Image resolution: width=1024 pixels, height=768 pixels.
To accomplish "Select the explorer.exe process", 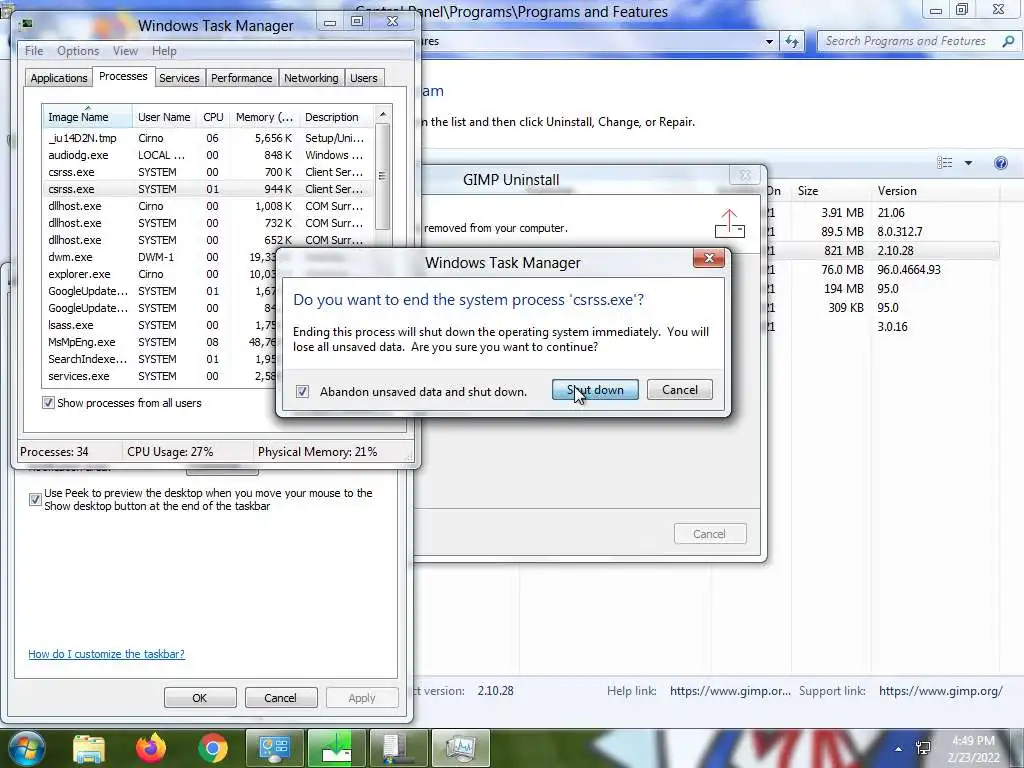I will (x=160, y=274).
